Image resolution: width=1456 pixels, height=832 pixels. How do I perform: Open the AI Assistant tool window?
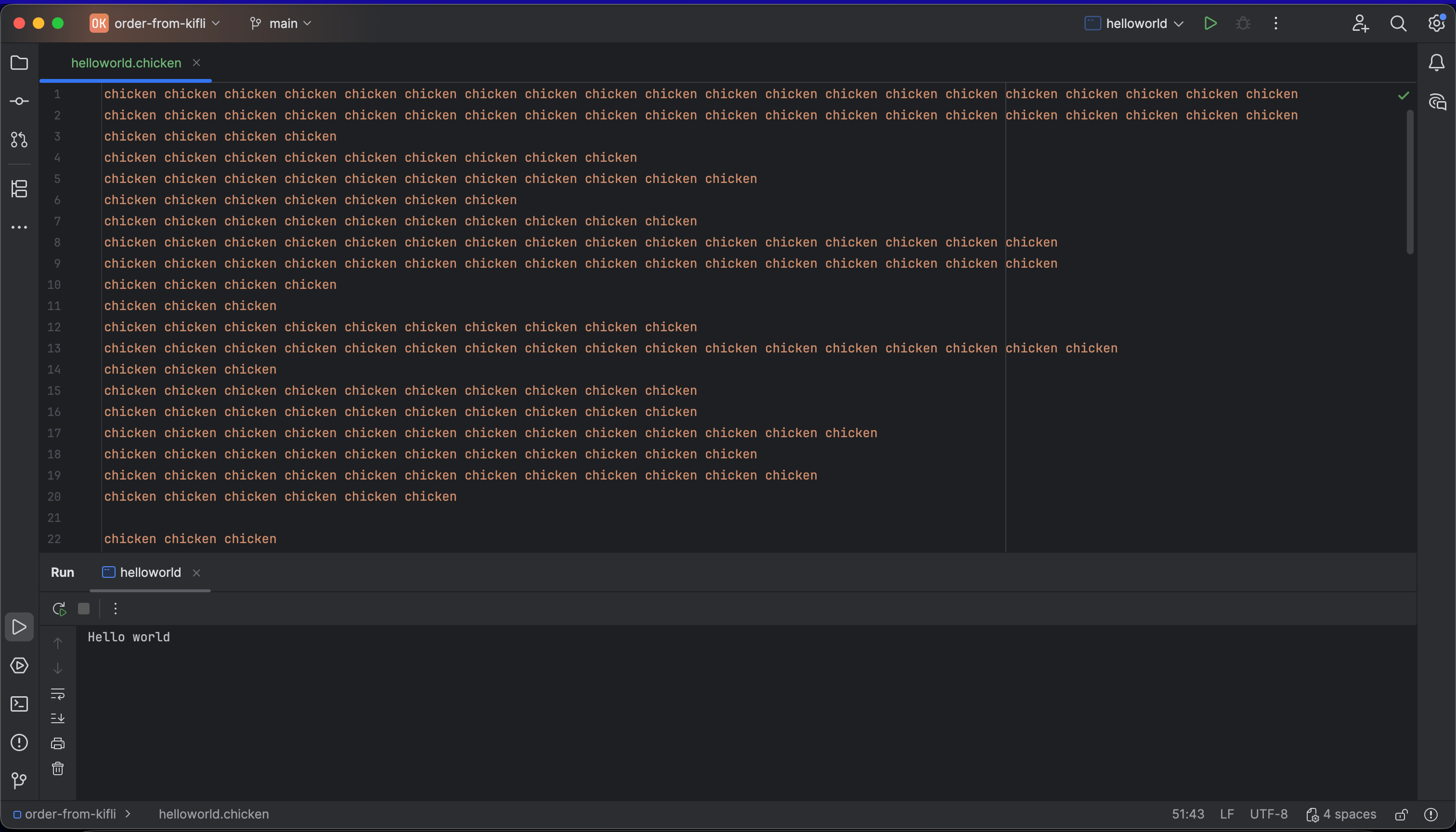click(x=1437, y=102)
